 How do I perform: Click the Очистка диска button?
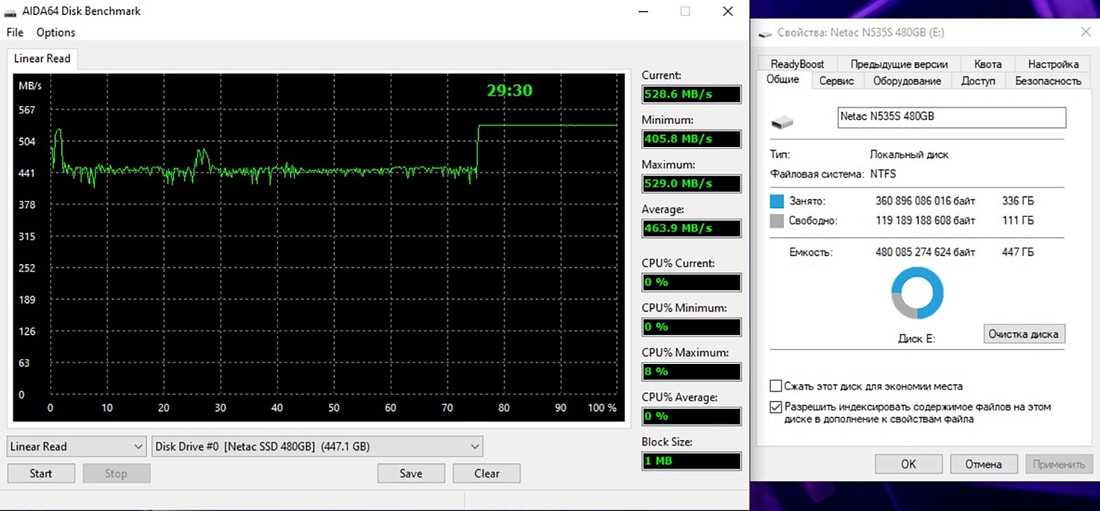1024,334
